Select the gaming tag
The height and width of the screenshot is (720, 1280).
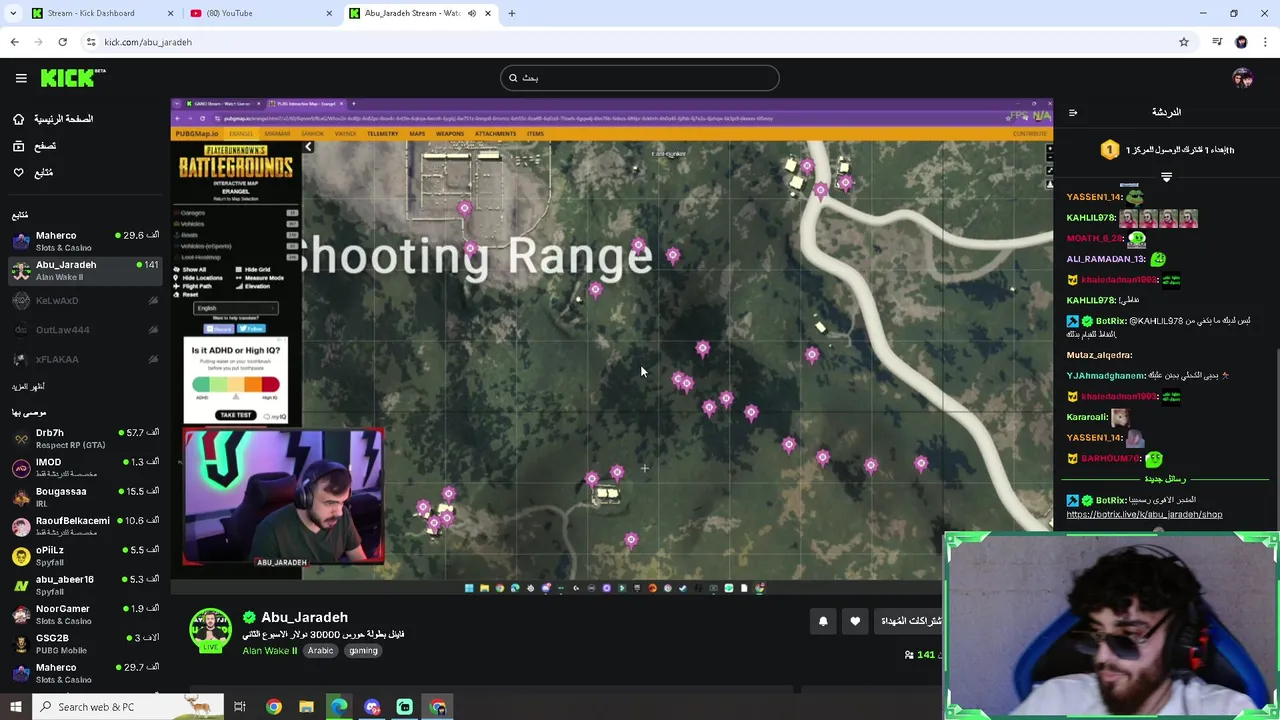pos(363,651)
